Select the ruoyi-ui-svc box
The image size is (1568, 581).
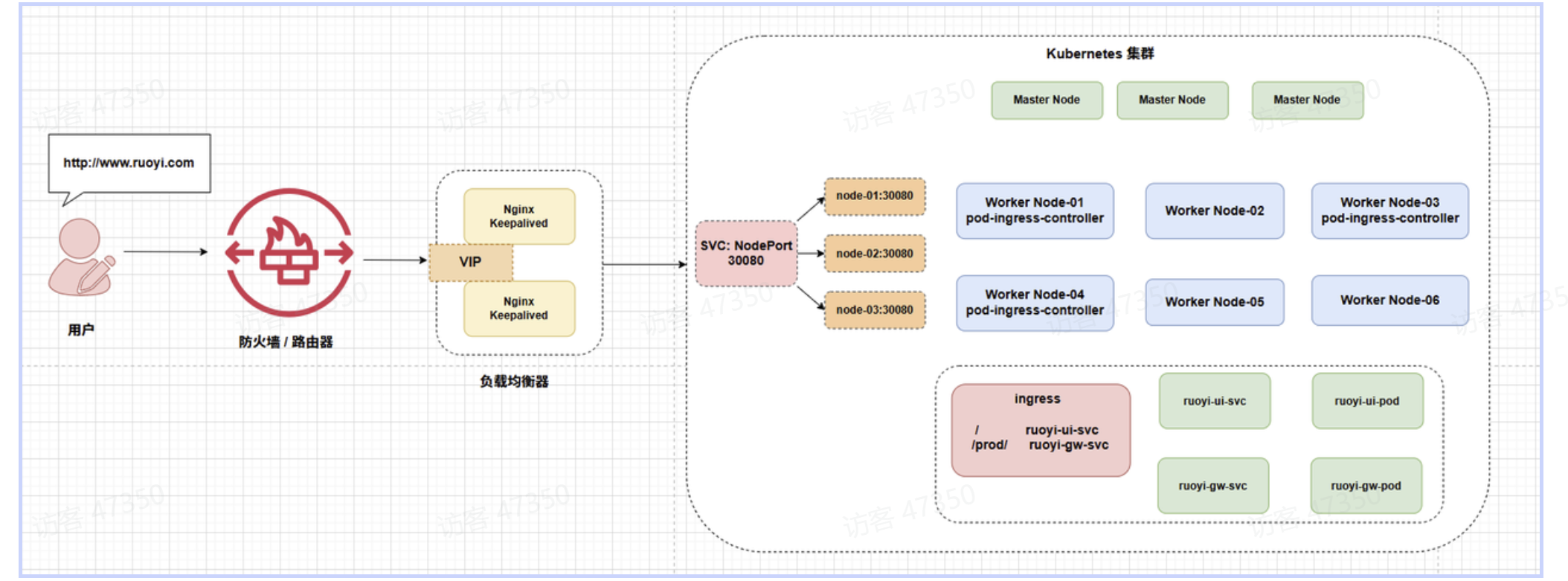pyautogui.click(x=1214, y=402)
